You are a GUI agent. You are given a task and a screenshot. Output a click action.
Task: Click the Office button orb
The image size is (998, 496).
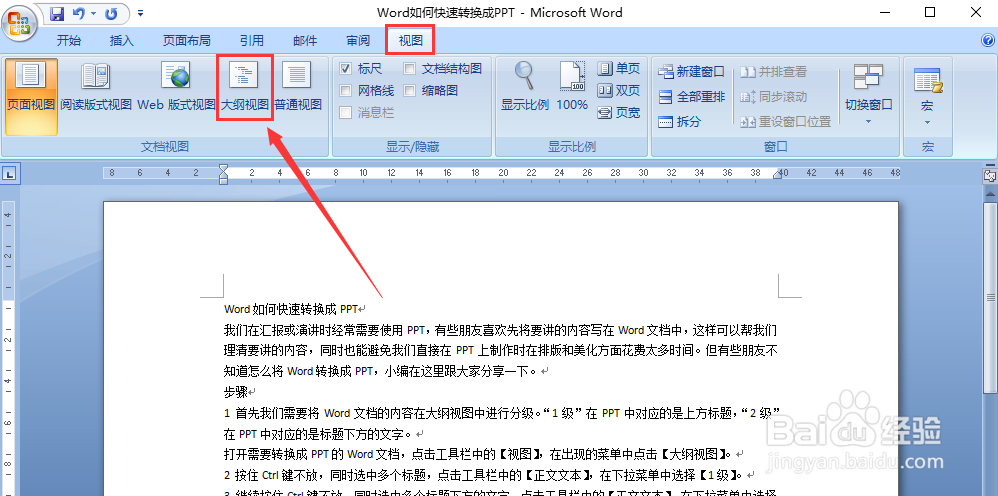pos(18,22)
